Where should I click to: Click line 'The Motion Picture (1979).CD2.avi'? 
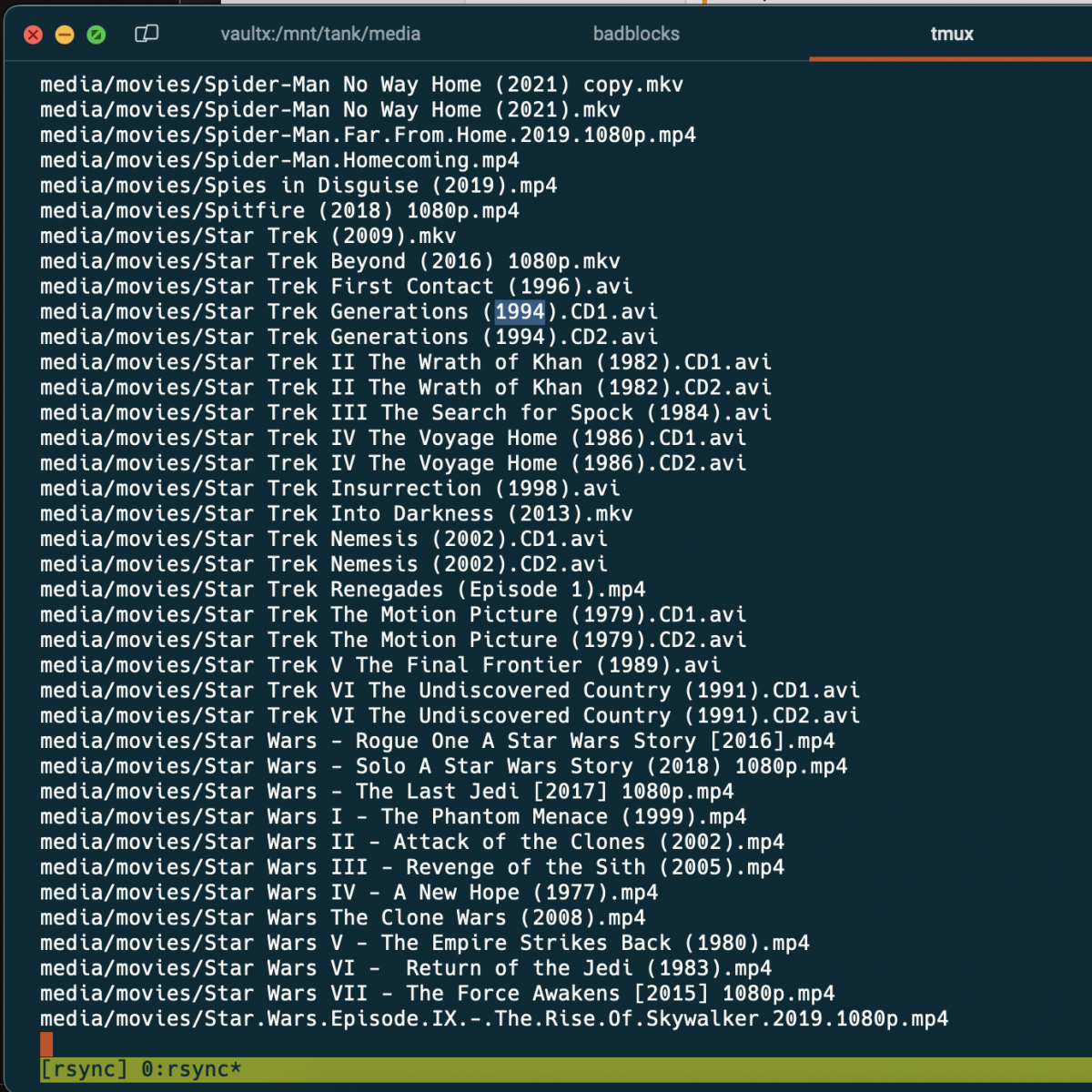tap(393, 641)
